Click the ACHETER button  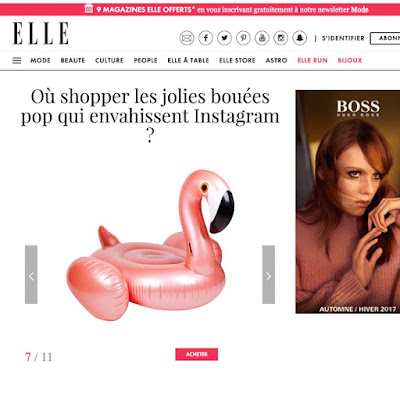pos(197,354)
